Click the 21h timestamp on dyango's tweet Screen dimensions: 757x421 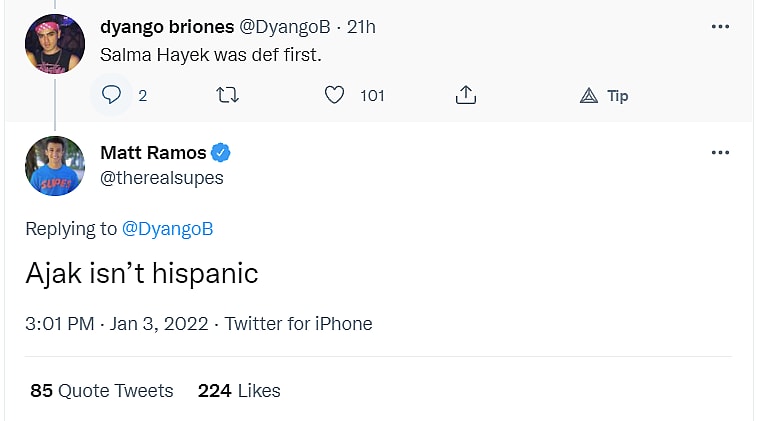(361, 27)
